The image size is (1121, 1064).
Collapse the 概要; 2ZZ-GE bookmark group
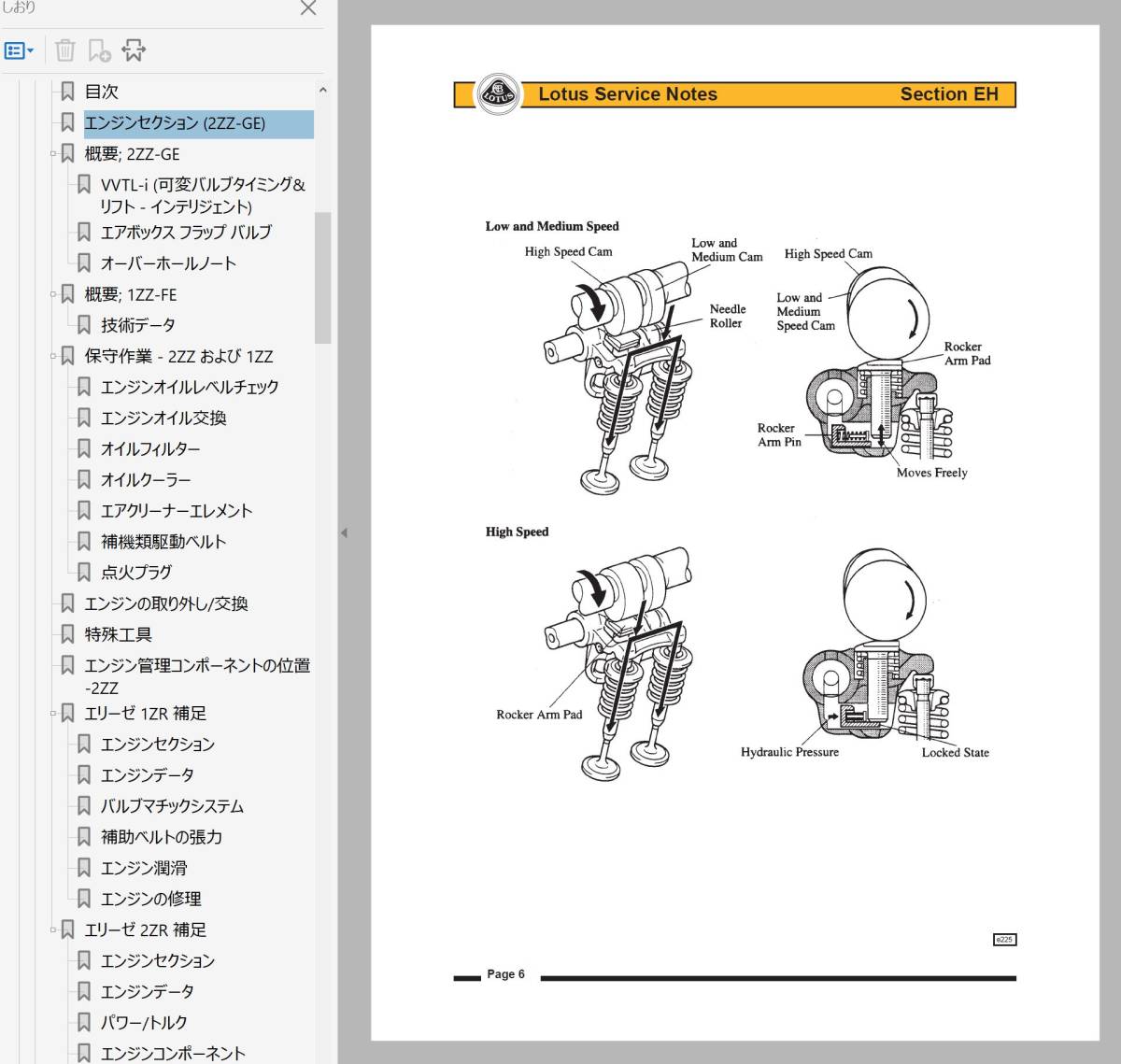53,154
